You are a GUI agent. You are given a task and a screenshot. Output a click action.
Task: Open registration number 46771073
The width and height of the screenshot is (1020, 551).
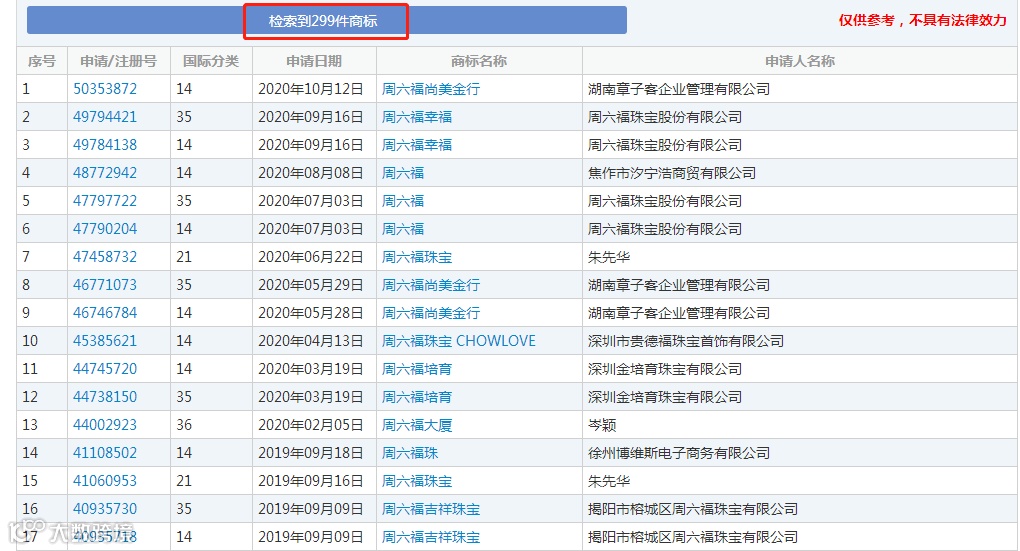pos(105,284)
